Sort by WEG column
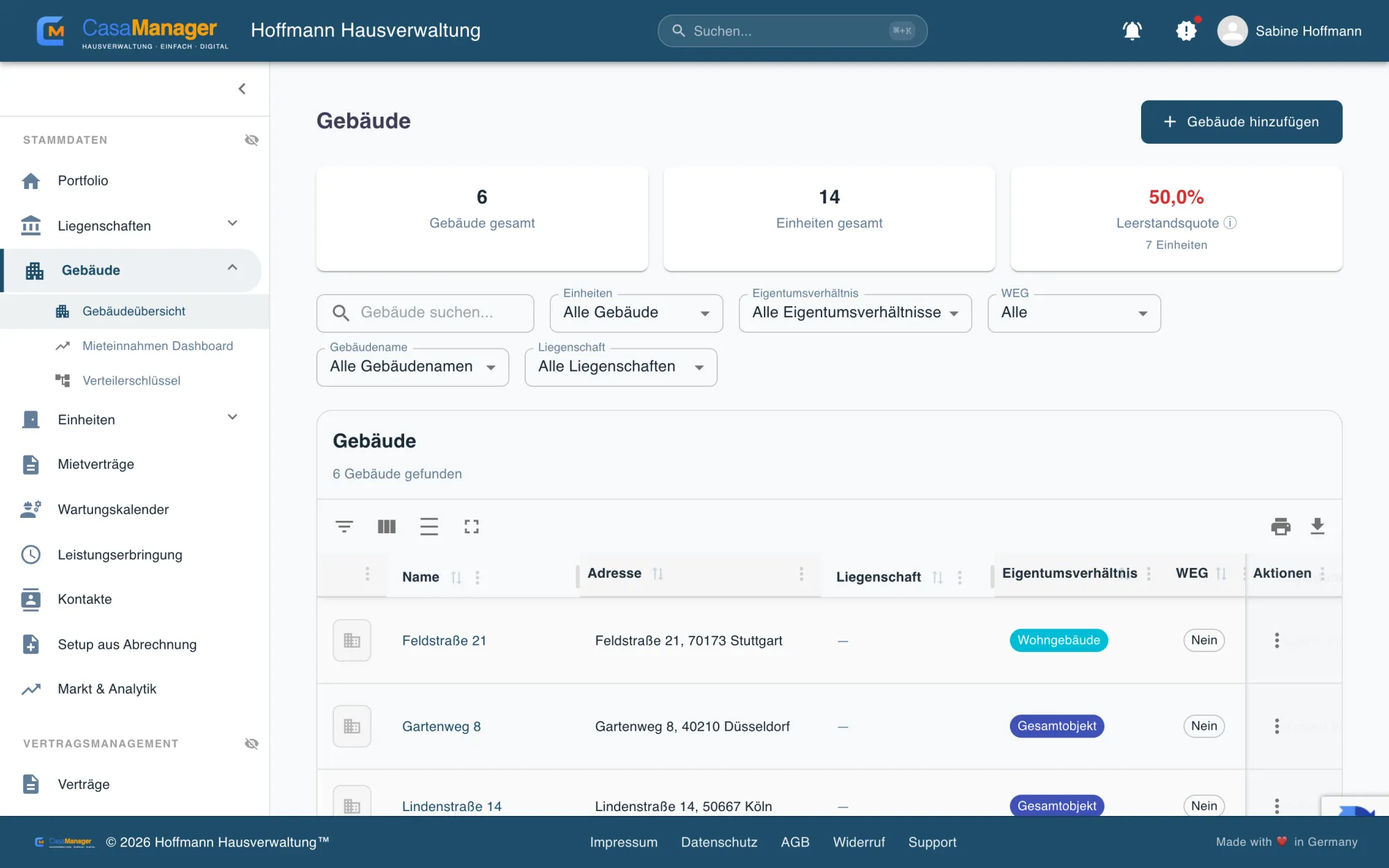 [x=1221, y=574]
